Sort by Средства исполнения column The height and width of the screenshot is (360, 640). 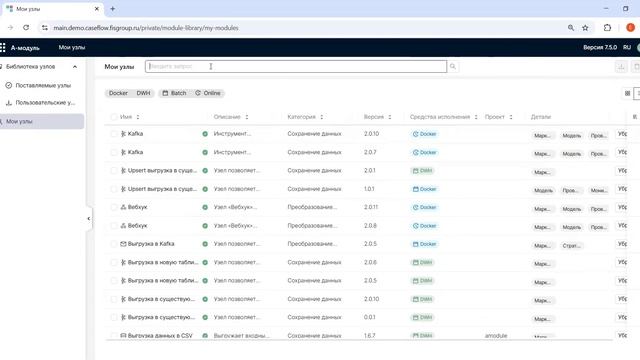click(x=476, y=117)
